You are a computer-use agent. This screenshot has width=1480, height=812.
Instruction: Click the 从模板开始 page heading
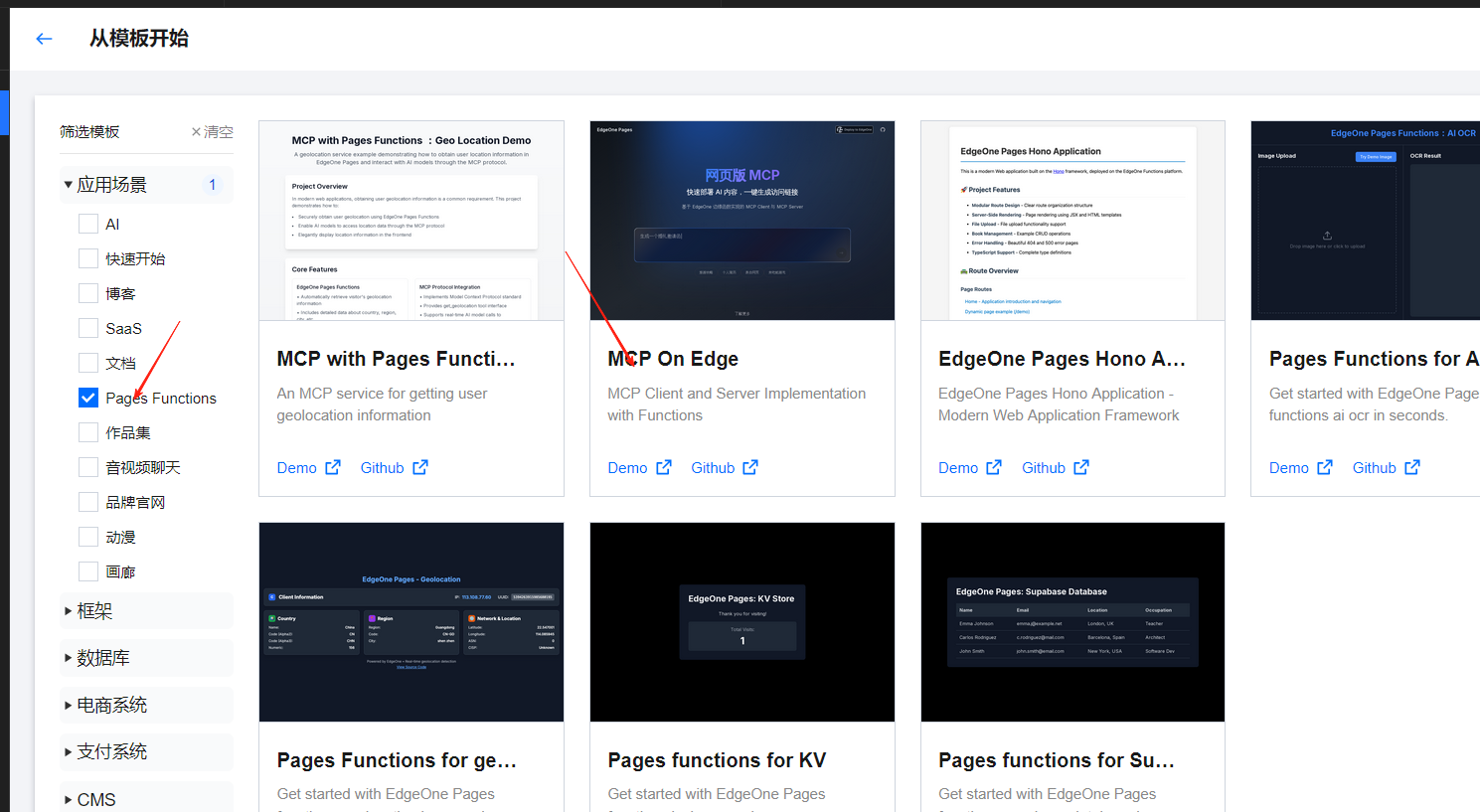pos(139,39)
